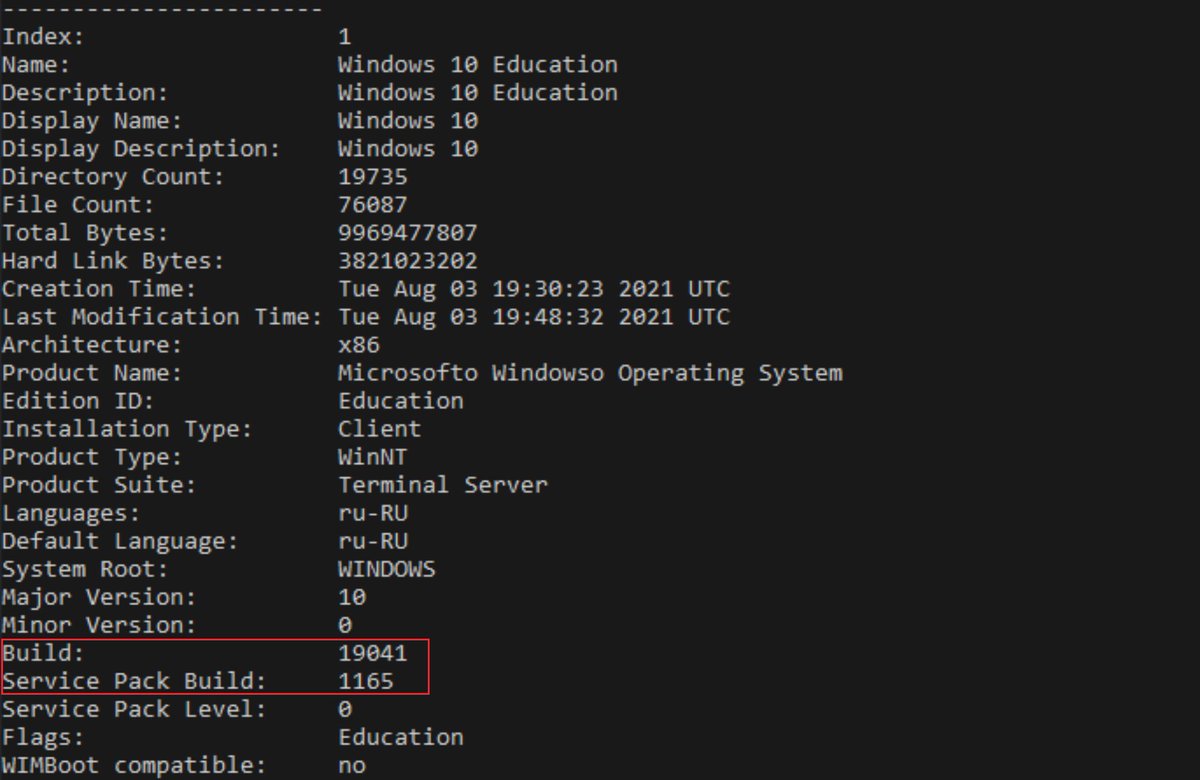Select Display Description value Windows 10

click(408, 149)
